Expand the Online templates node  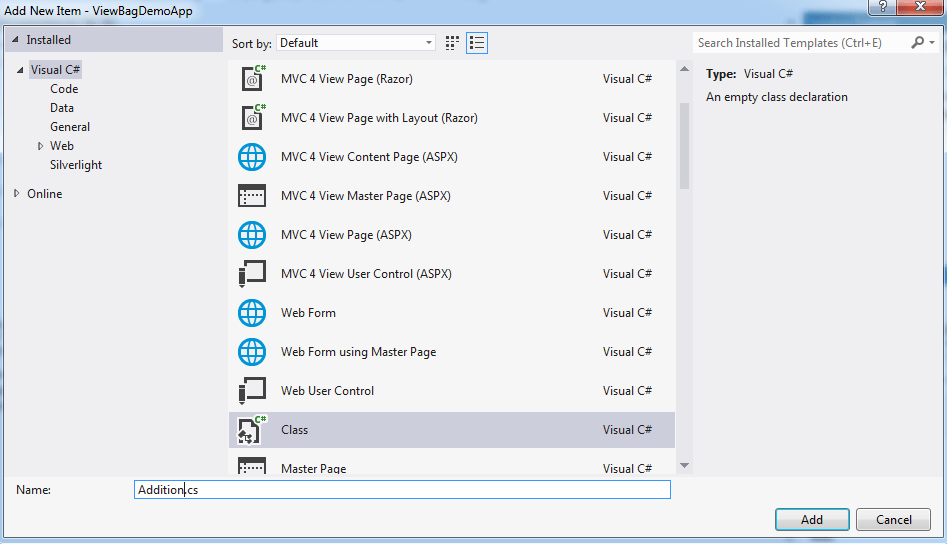(x=16, y=193)
